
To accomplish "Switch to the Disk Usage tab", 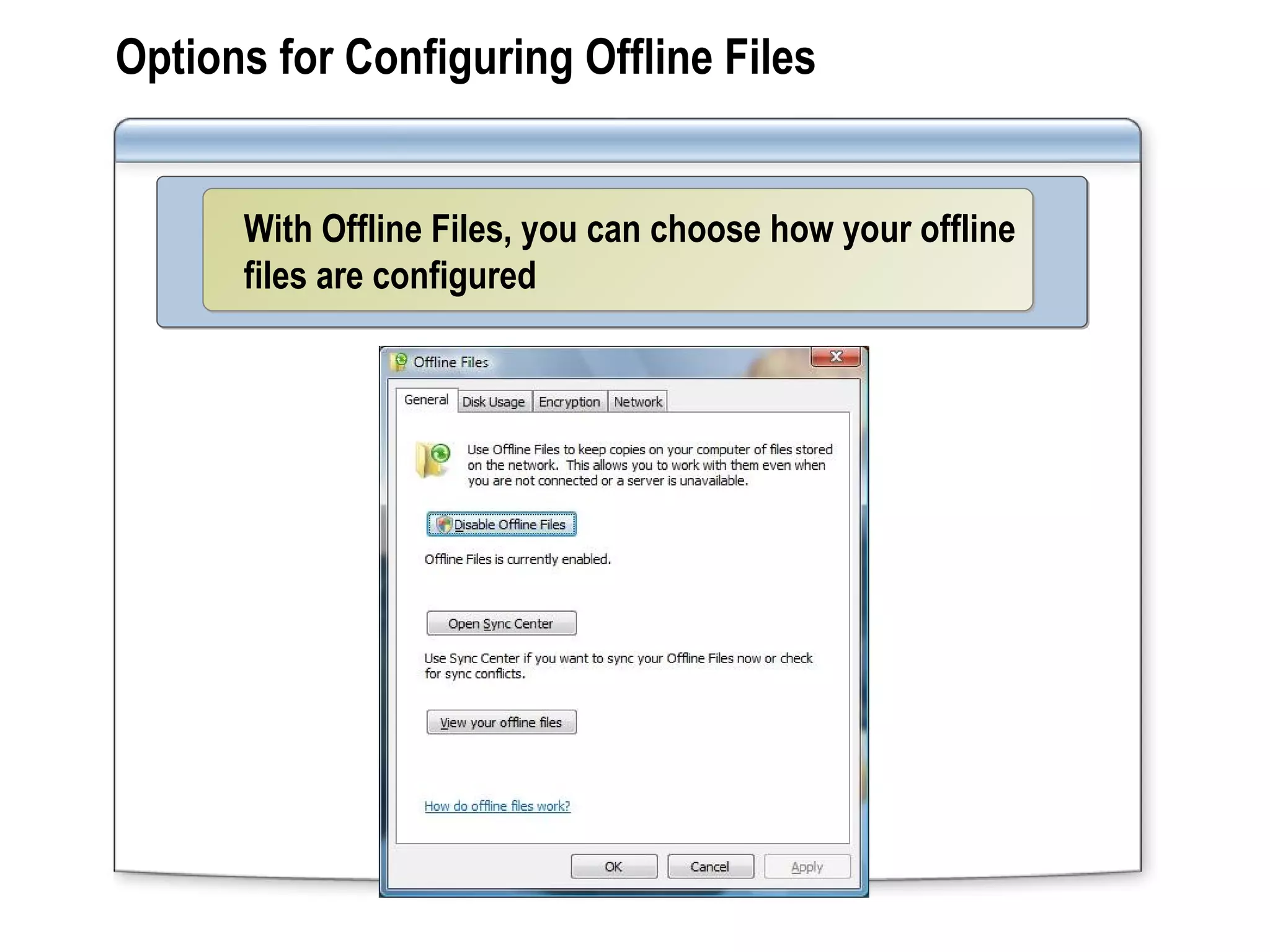I will pos(494,402).
